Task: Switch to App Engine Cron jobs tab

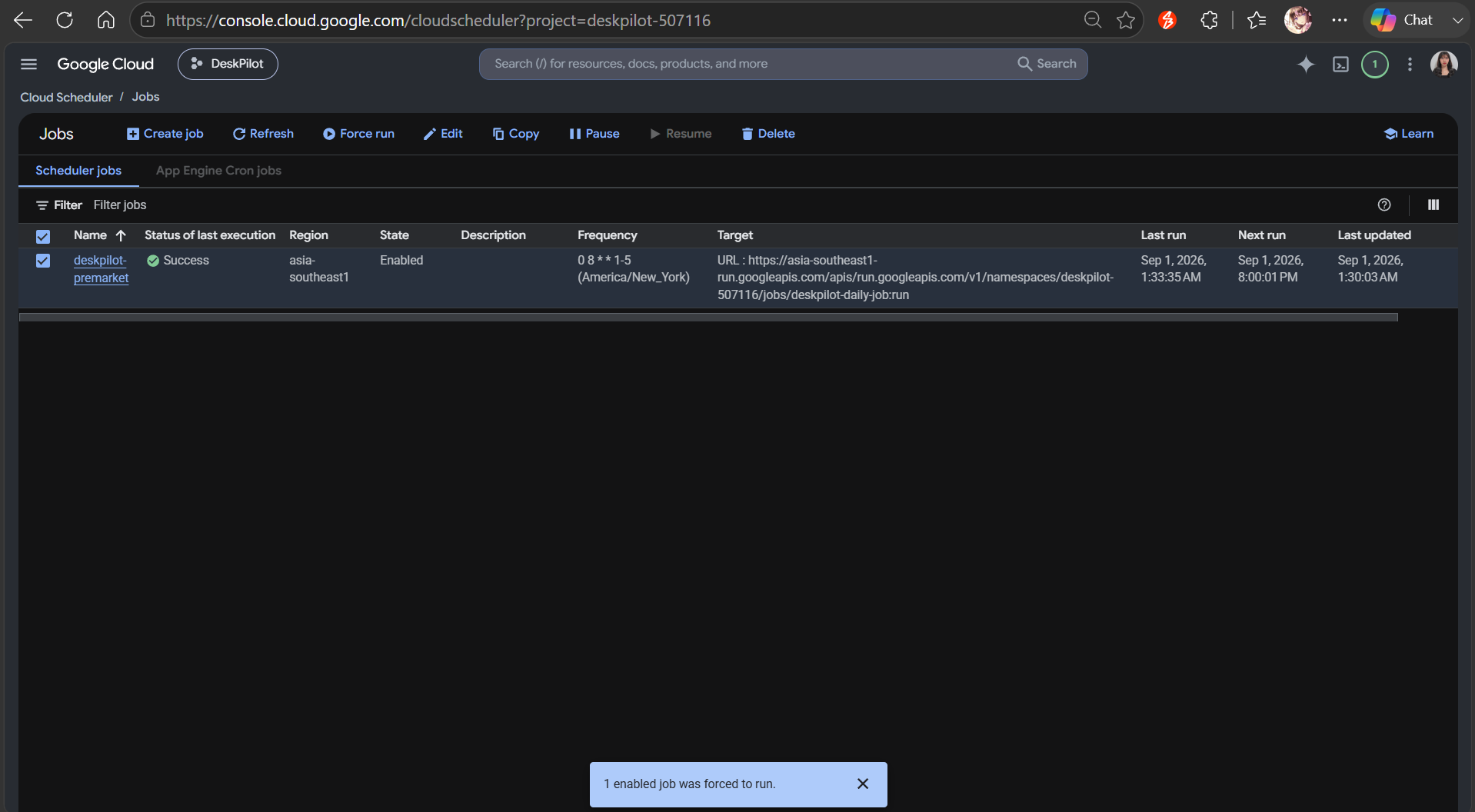Action: [x=218, y=171]
